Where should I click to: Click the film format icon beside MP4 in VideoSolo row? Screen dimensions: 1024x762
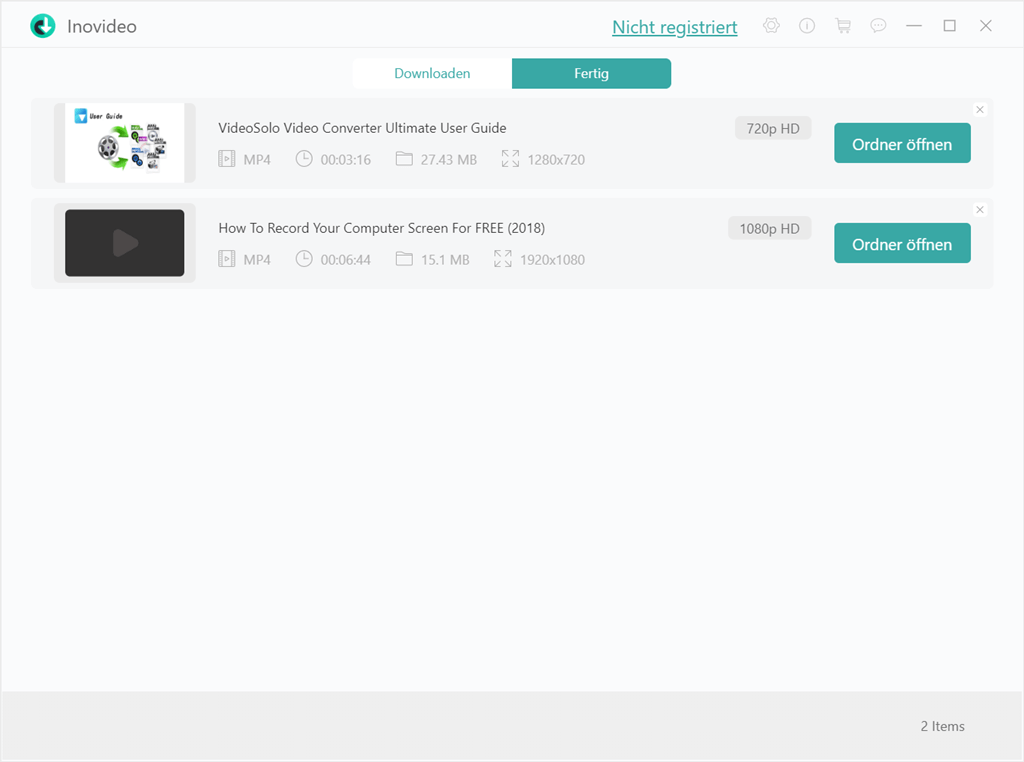click(227, 159)
